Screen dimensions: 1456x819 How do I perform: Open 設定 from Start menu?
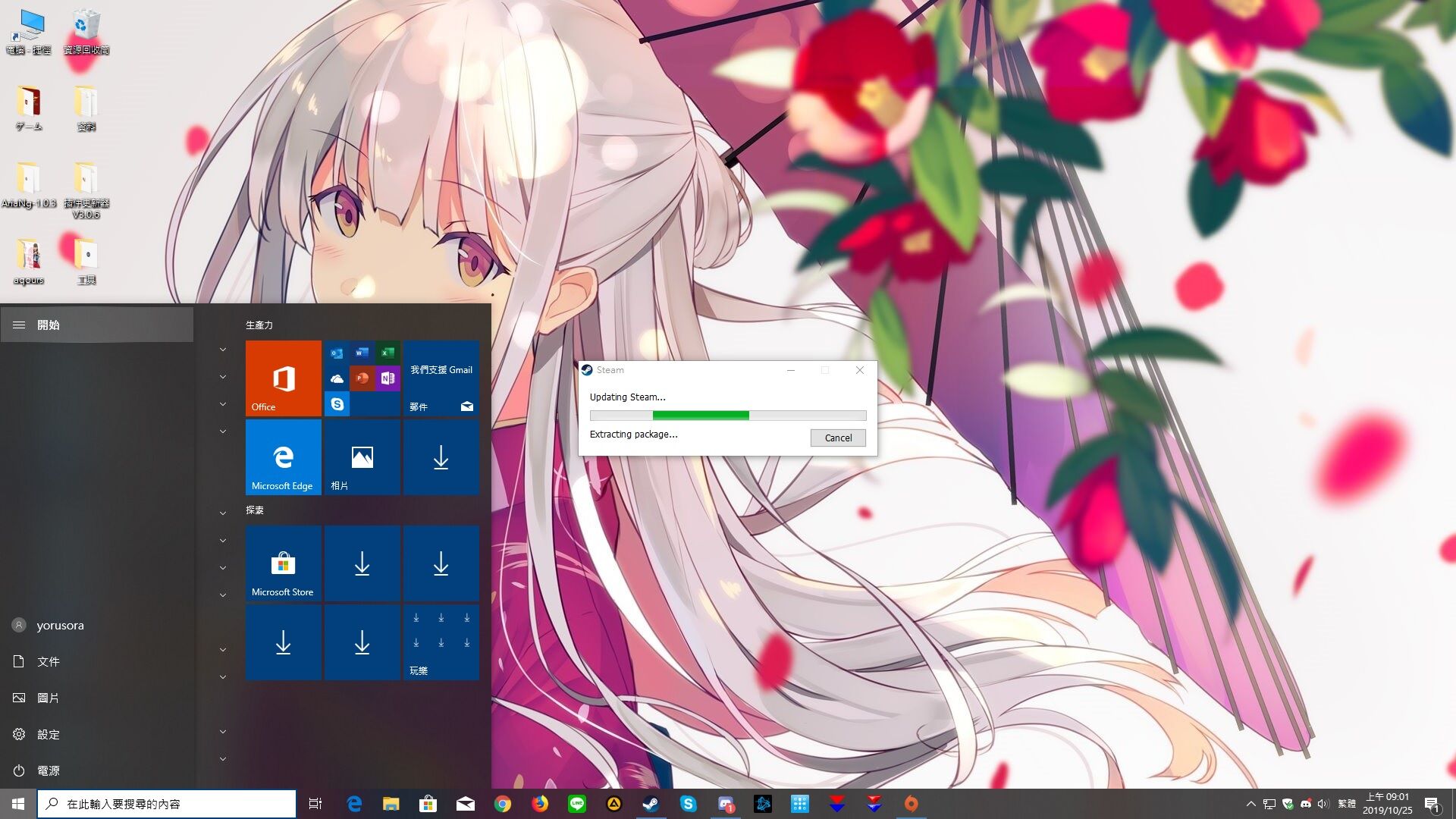[x=47, y=734]
